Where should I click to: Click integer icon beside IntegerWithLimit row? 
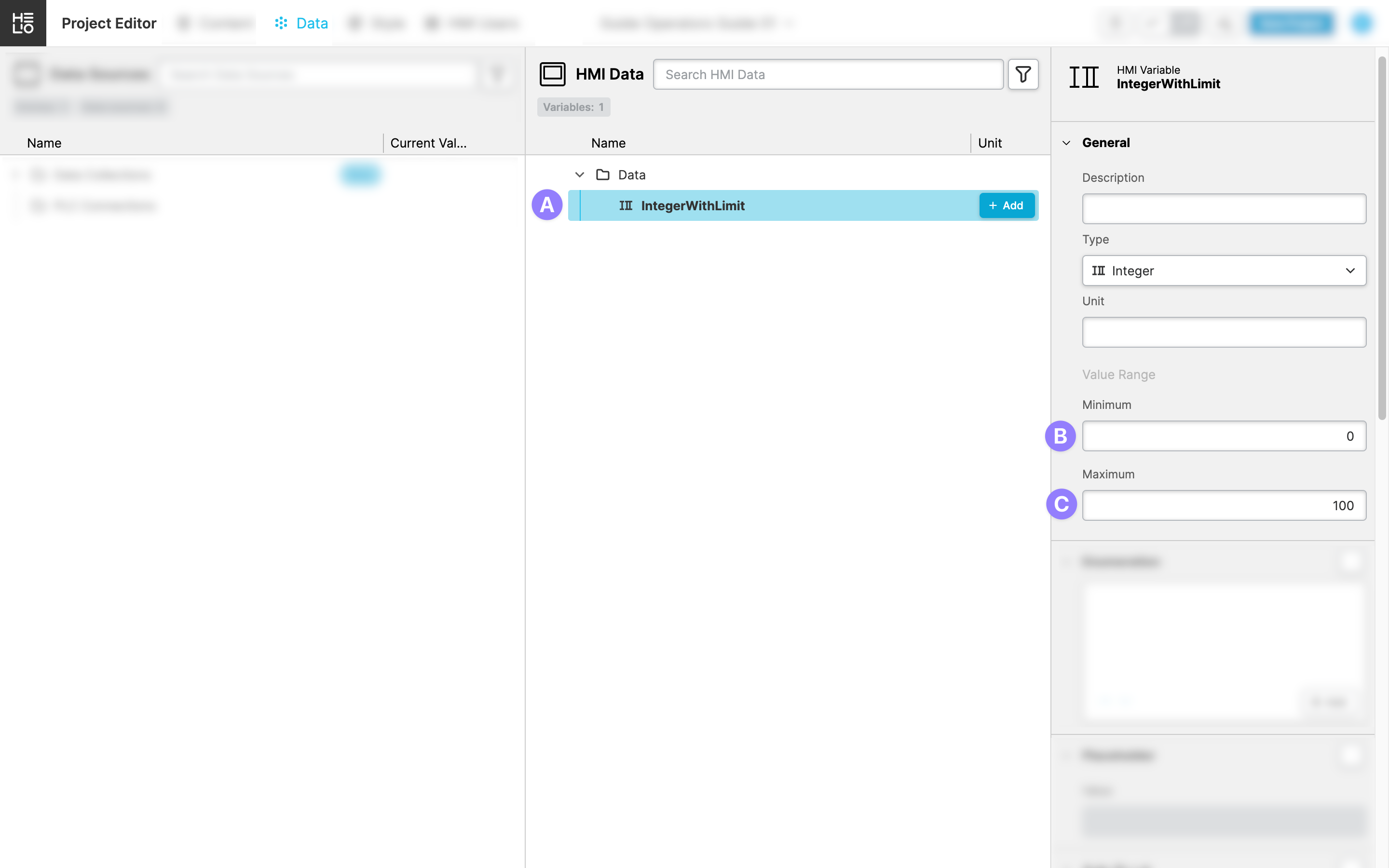pos(626,205)
